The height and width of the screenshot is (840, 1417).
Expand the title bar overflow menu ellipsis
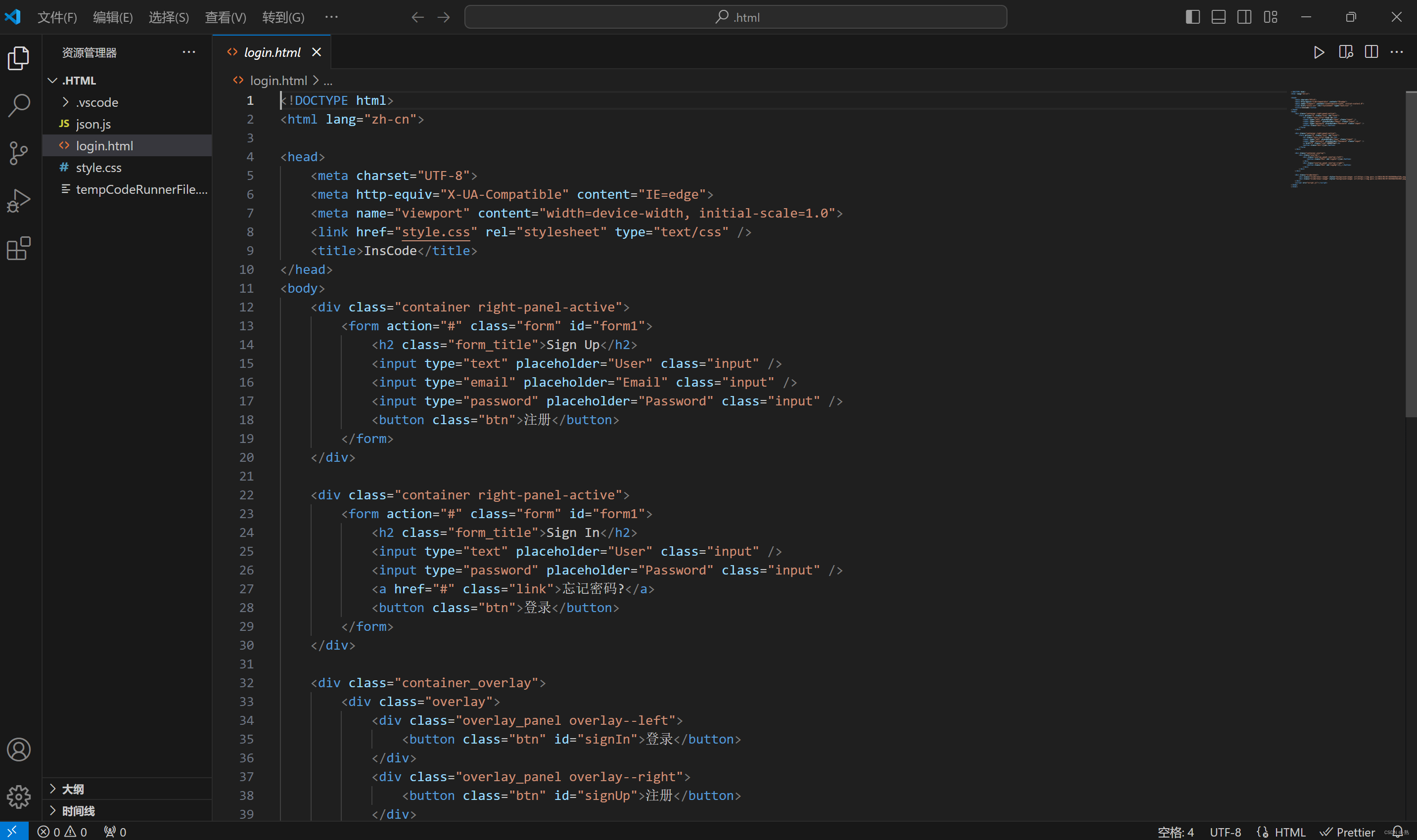coord(332,17)
